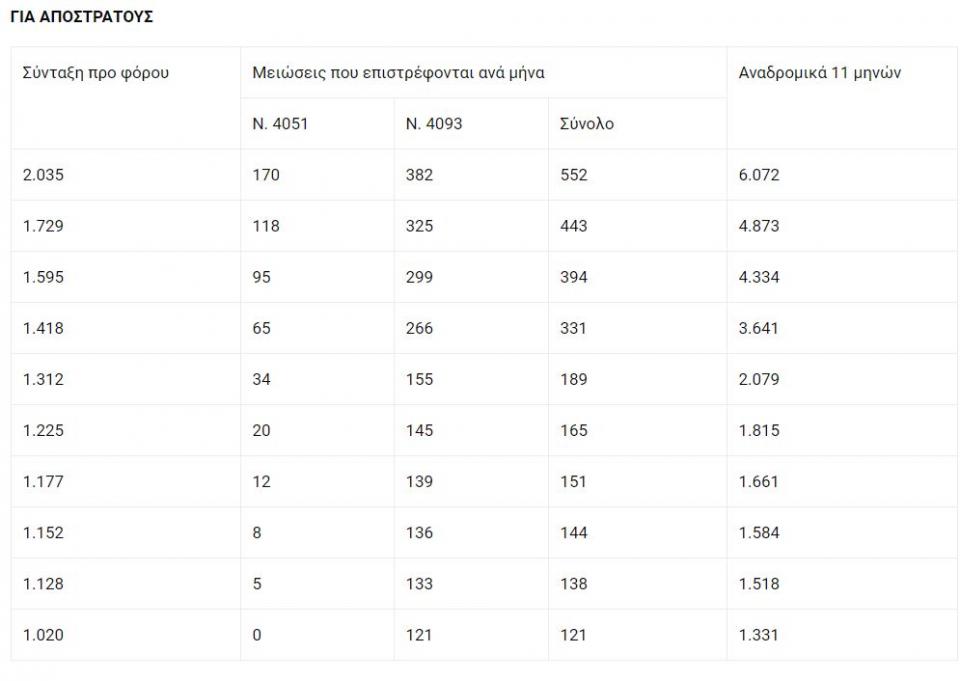This screenshot has height=681, width=960.
Task: Select the 6.072 retroactive amount cell
Action: point(759,175)
